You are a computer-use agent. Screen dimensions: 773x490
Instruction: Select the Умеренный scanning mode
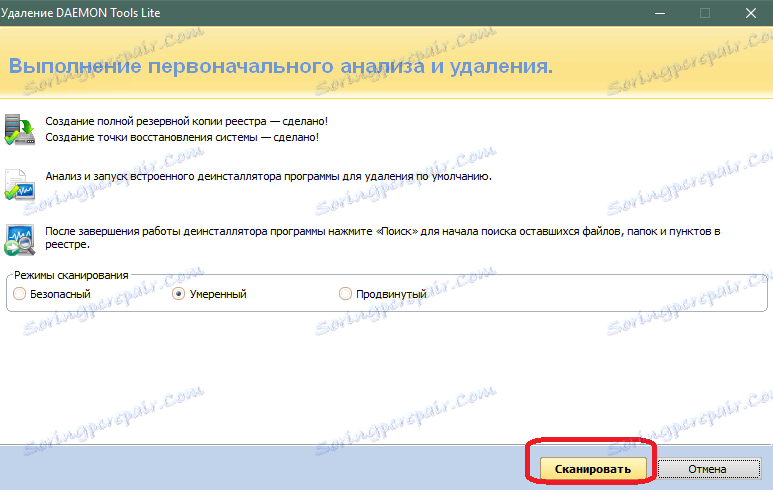[209, 294]
